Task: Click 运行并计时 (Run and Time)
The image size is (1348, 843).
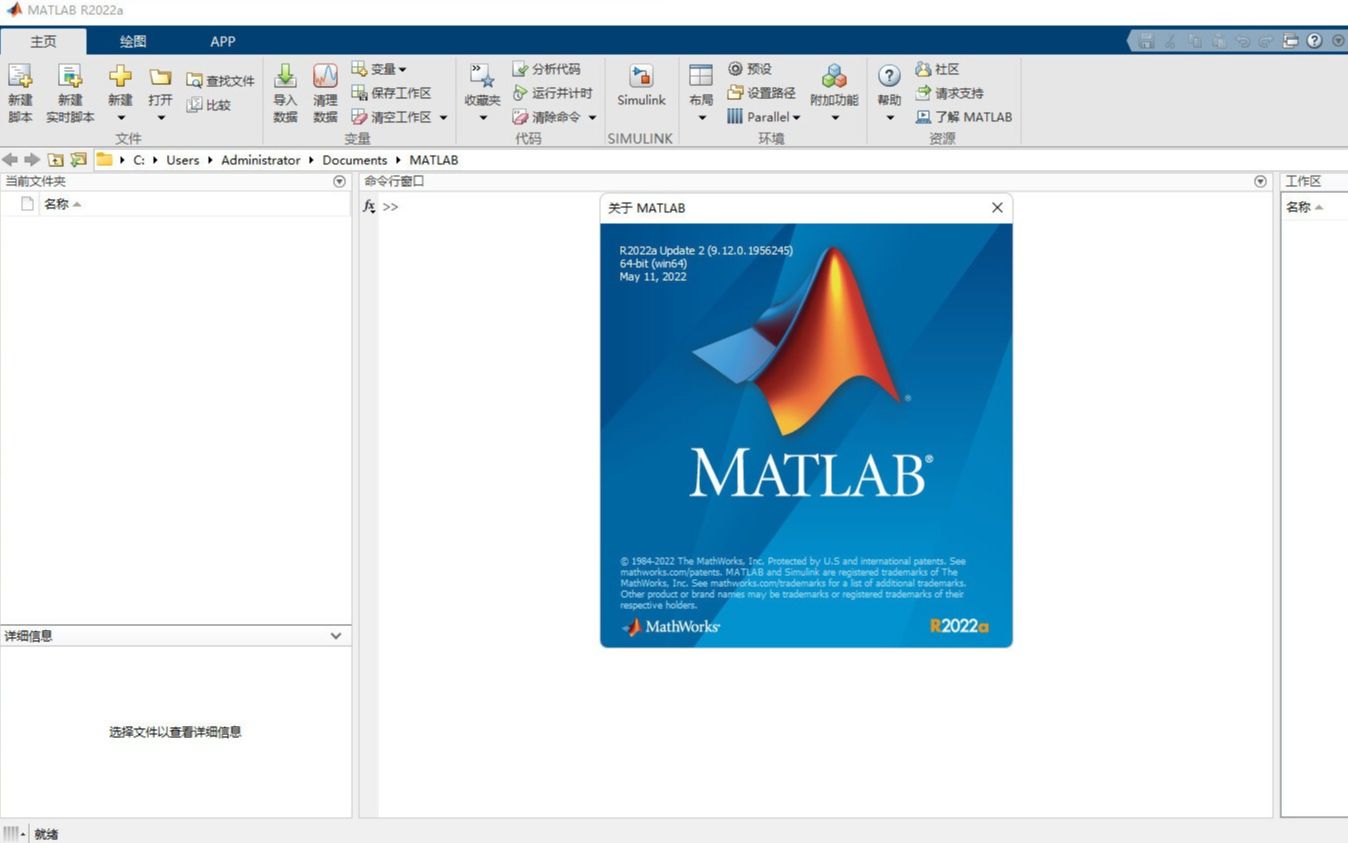Action: 552,93
